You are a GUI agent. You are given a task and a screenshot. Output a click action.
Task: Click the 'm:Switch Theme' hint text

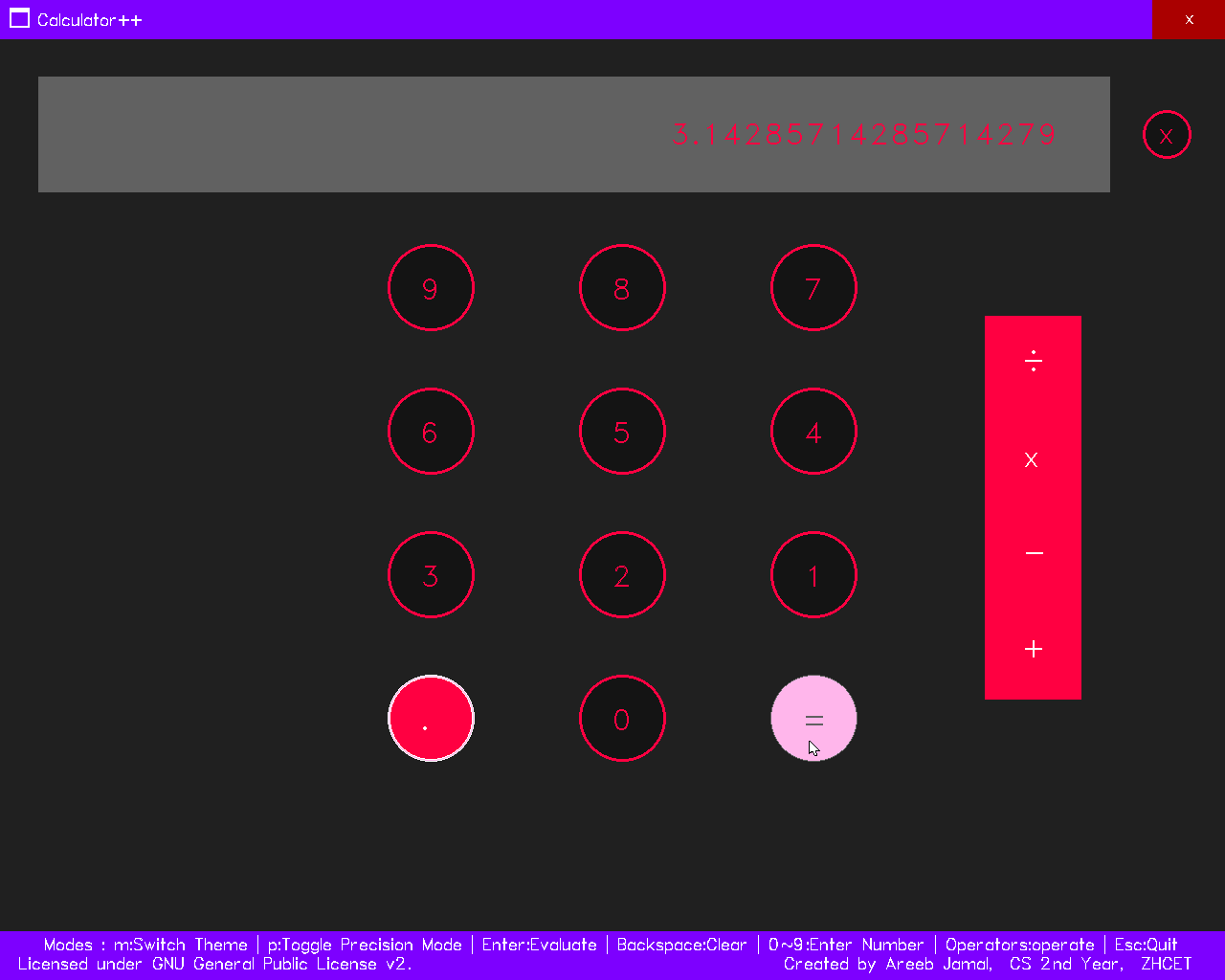tap(180, 945)
